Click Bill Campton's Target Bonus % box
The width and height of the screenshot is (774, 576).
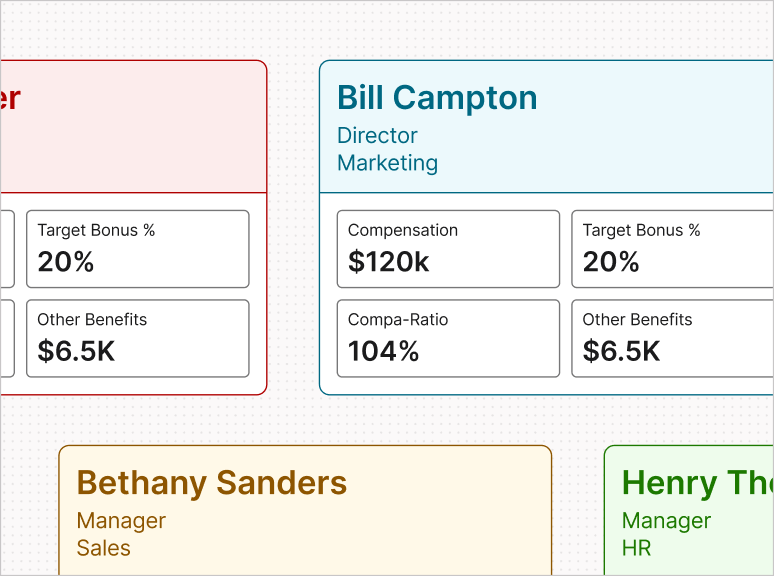pyautogui.click(x=672, y=249)
